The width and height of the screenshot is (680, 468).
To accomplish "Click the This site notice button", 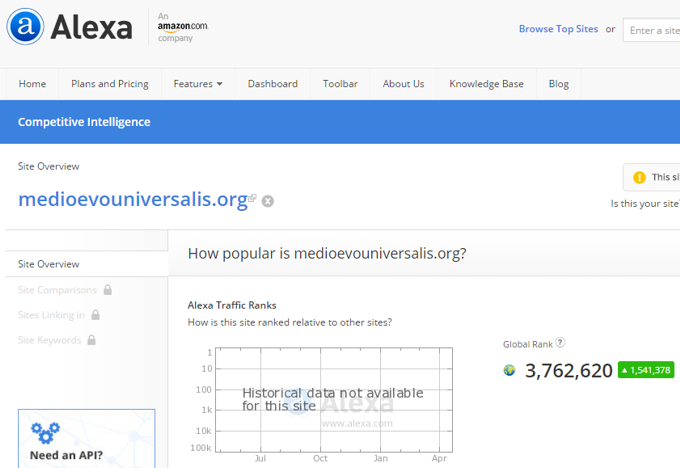I will (x=651, y=177).
